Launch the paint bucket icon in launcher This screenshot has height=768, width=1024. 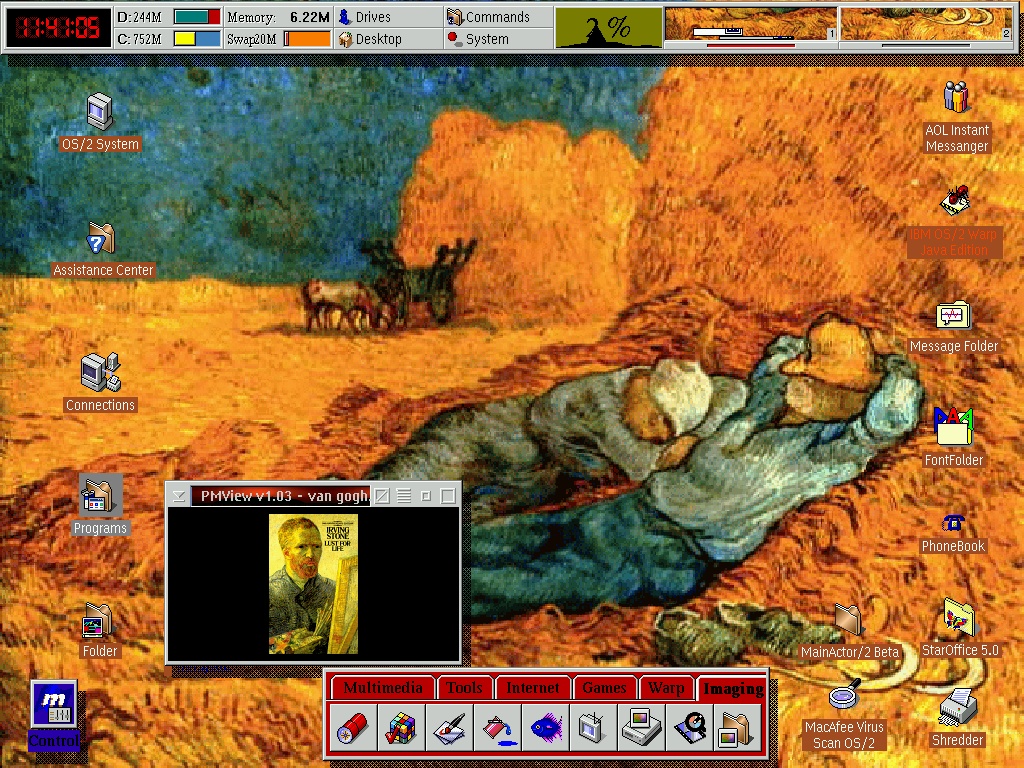pos(498,728)
